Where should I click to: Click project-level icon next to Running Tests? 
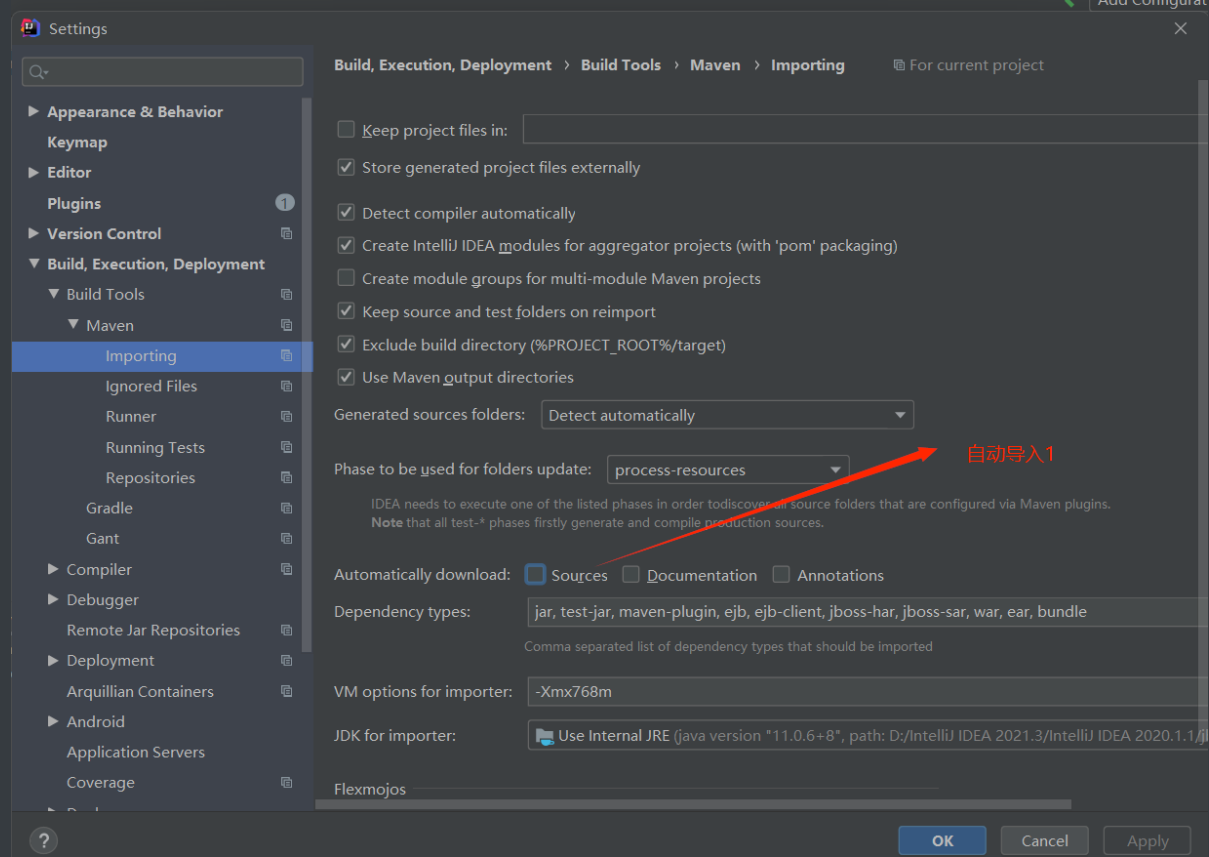[287, 447]
